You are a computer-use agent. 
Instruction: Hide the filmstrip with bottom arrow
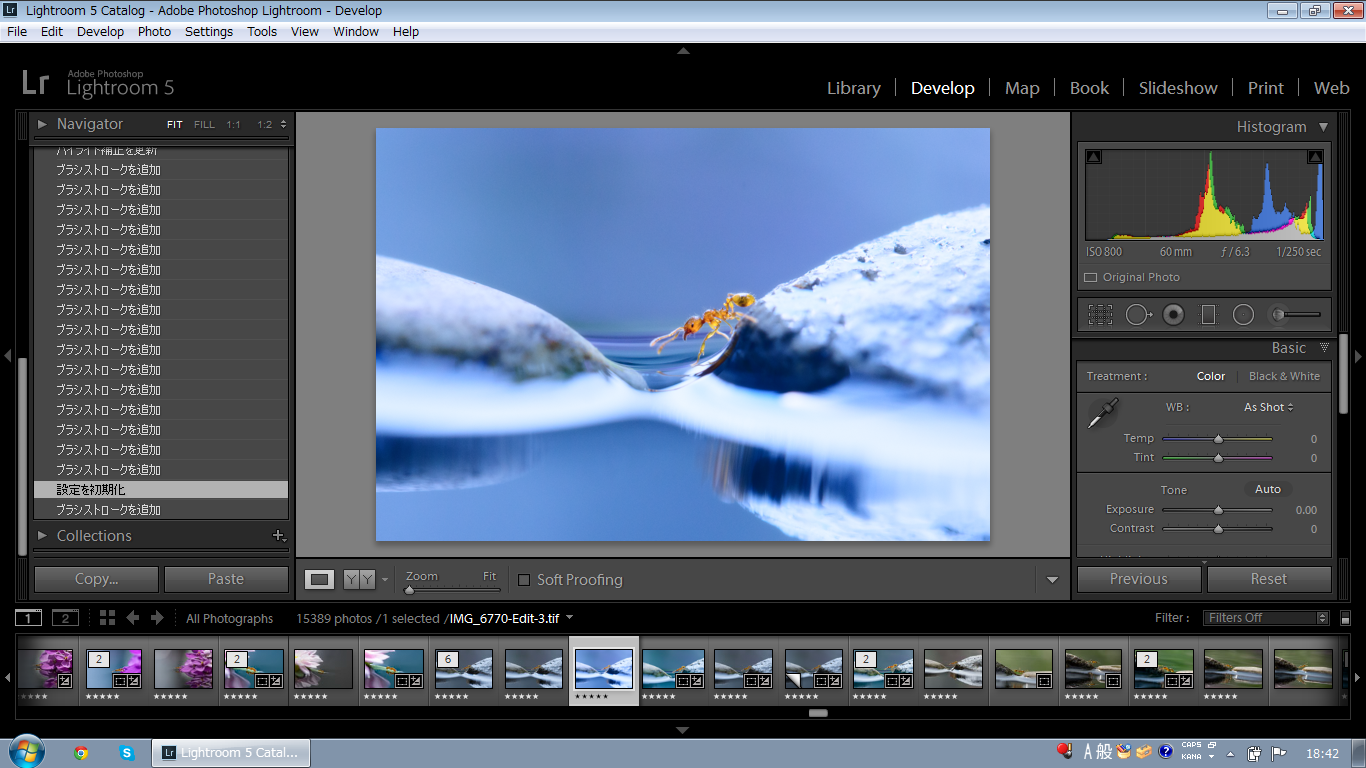[x=683, y=730]
